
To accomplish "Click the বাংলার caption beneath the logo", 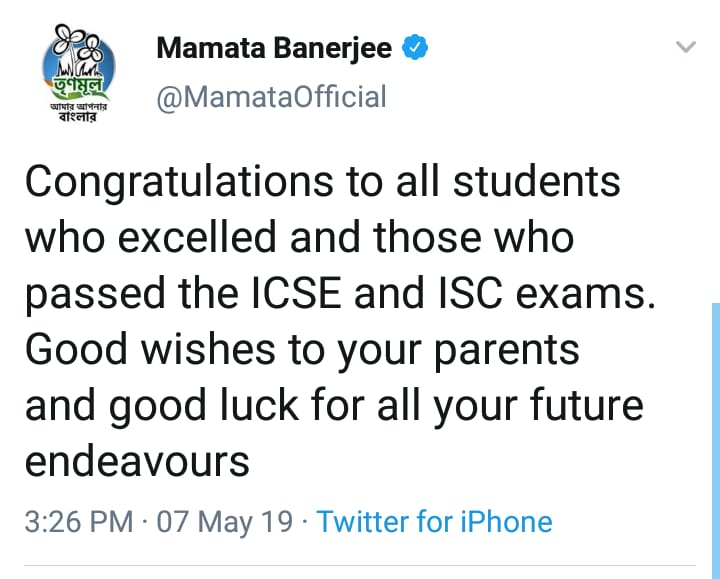I will pyautogui.click(x=78, y=117).
